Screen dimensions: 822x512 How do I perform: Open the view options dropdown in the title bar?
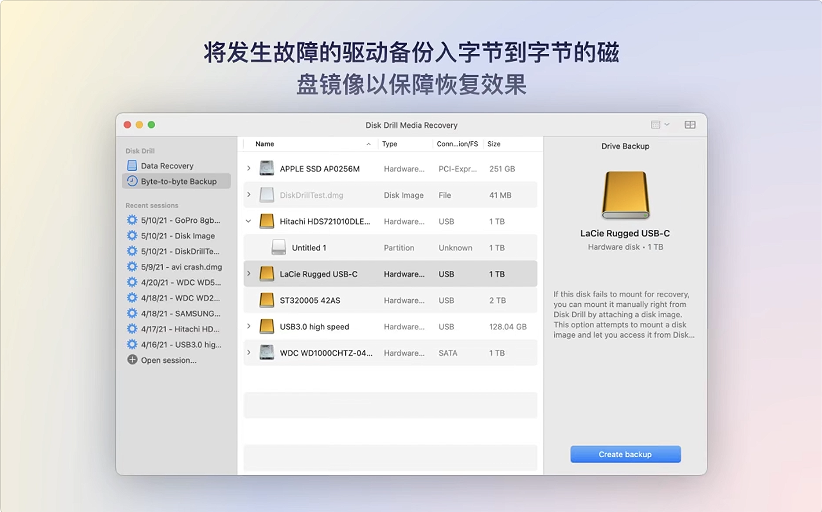pyautogui.click(x=660, y=125)
